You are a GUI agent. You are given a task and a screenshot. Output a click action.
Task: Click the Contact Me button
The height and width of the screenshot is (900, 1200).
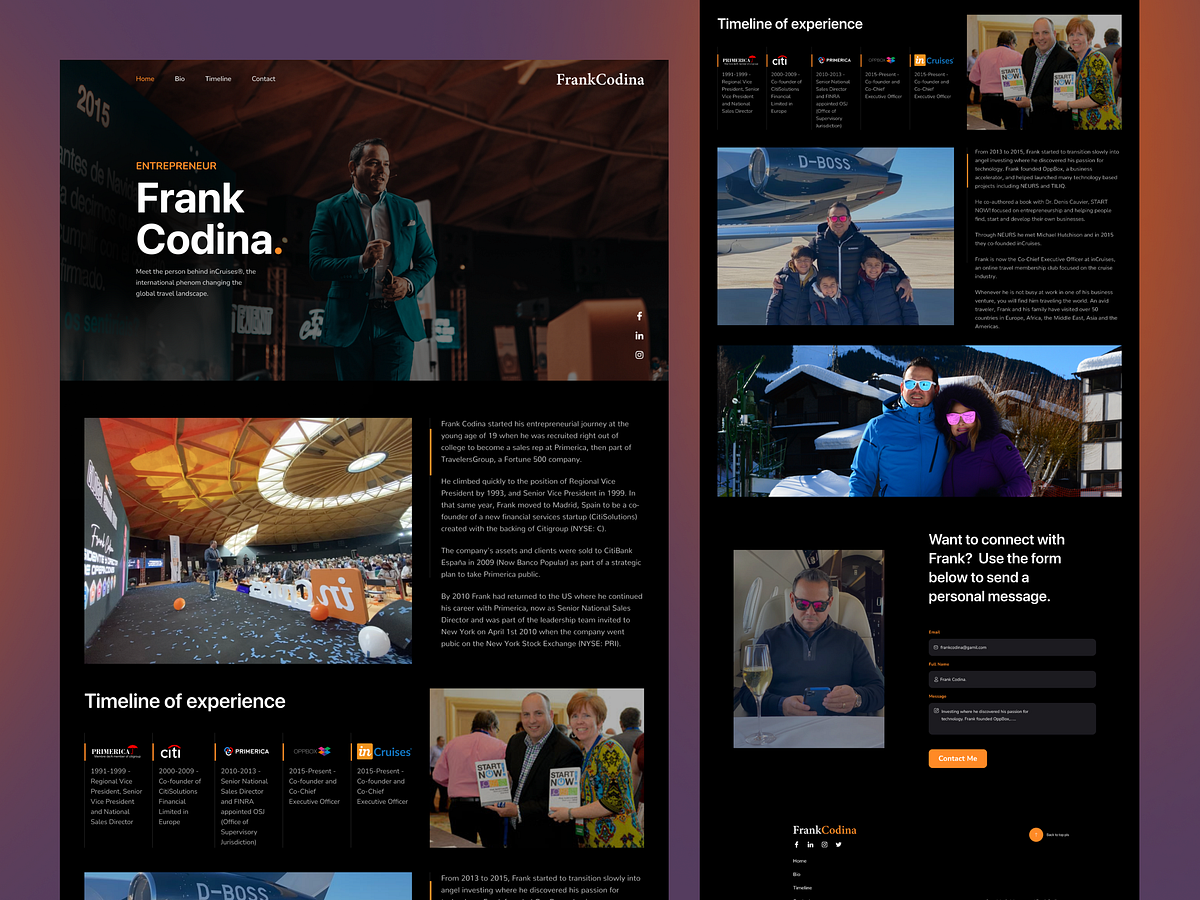pyautogui.click(x=958, y=758)
